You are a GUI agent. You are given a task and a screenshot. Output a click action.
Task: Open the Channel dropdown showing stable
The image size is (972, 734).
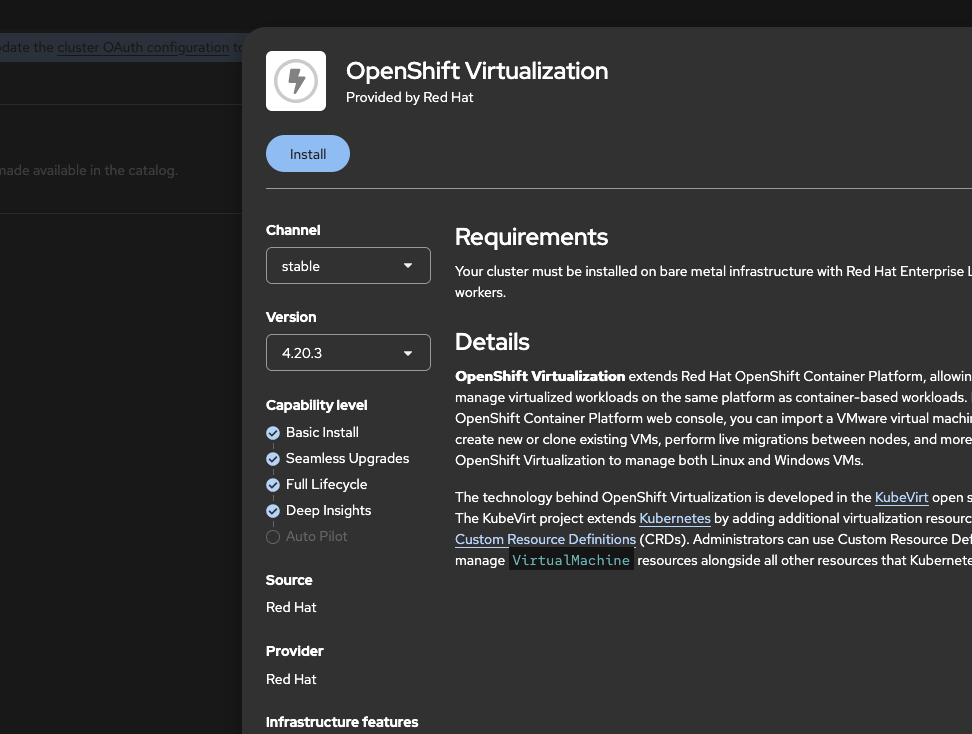[348, 265]
